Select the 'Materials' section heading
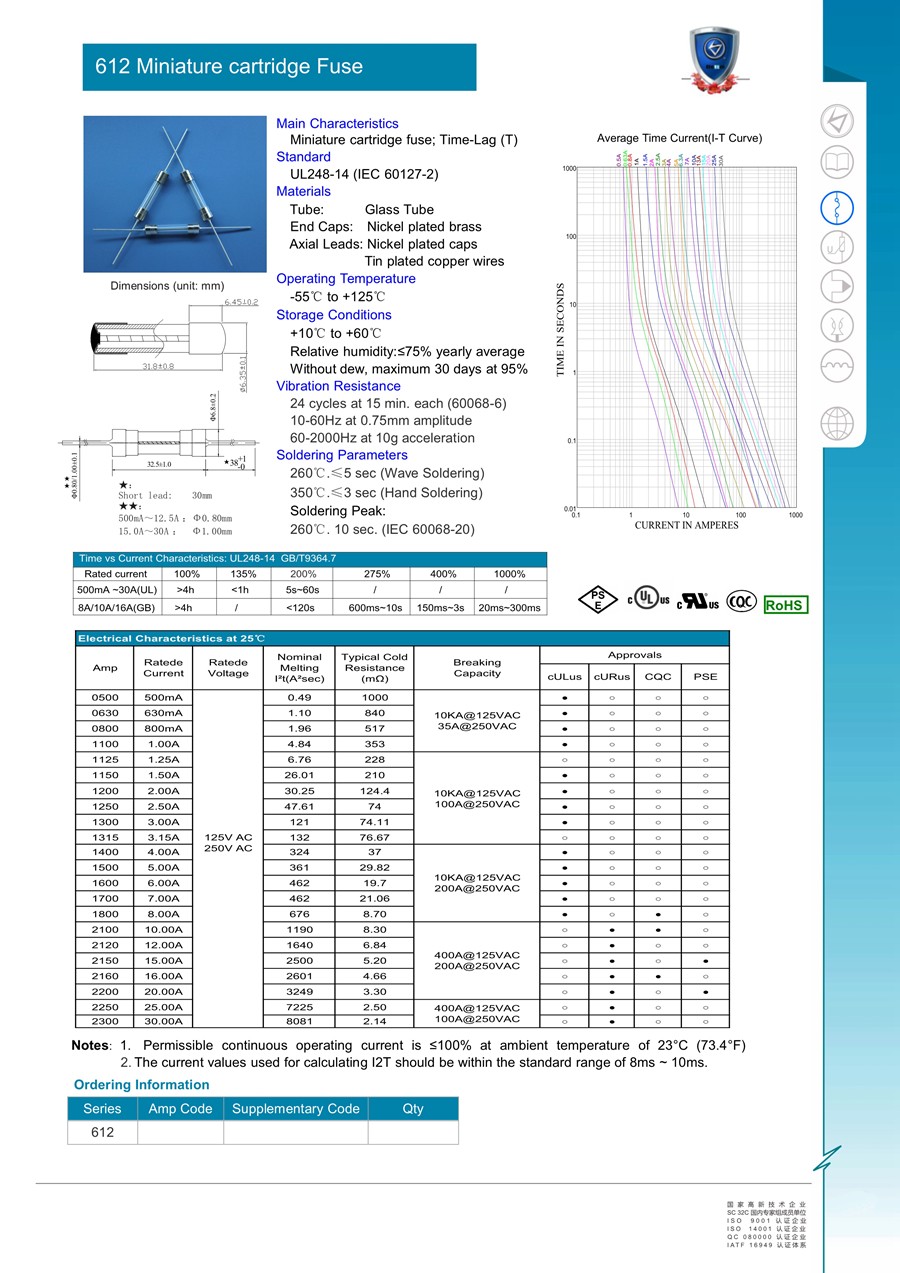 [303, 191]
